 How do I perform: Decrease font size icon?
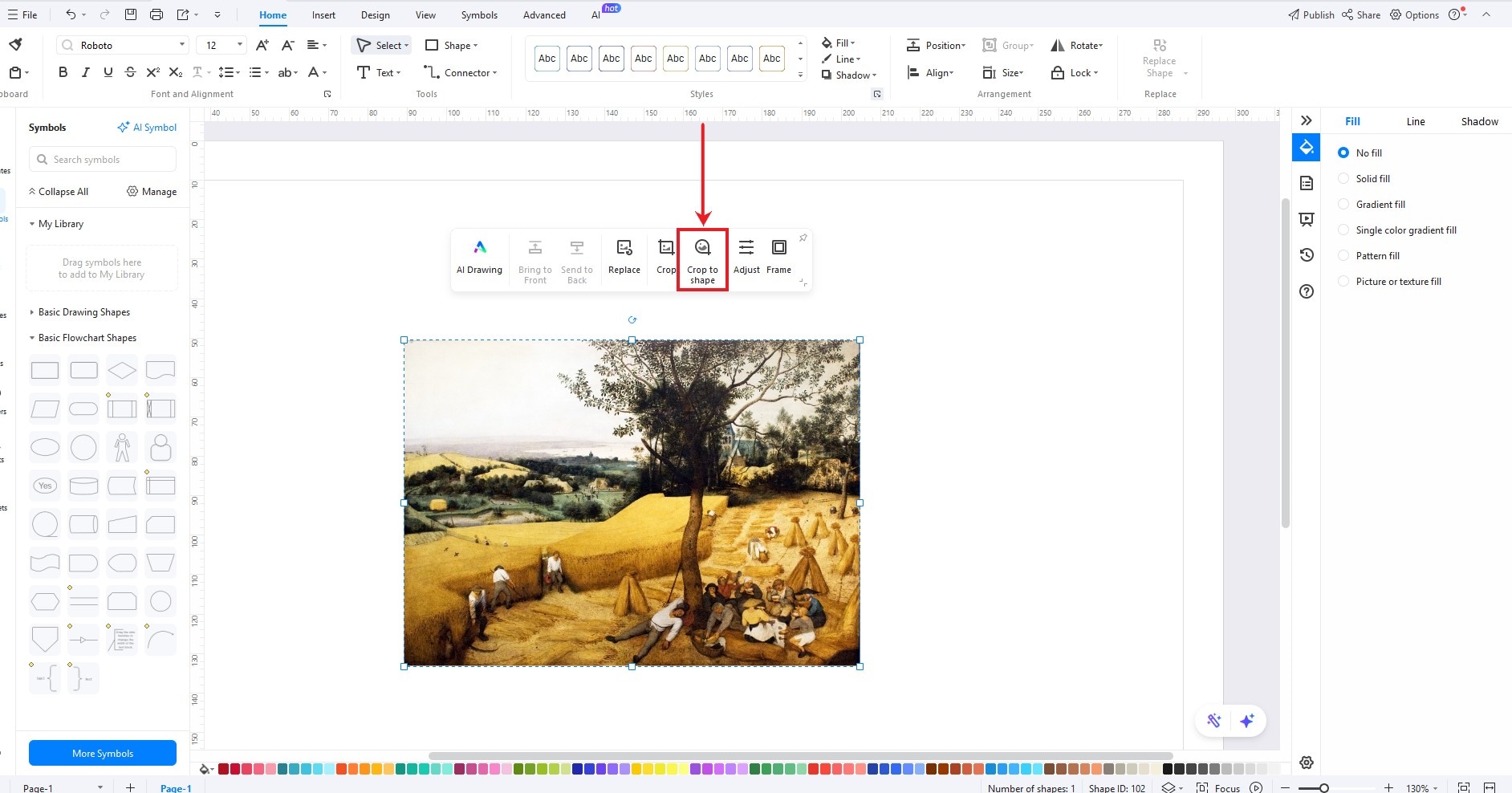pyautogui.click(x=288, y=45)
